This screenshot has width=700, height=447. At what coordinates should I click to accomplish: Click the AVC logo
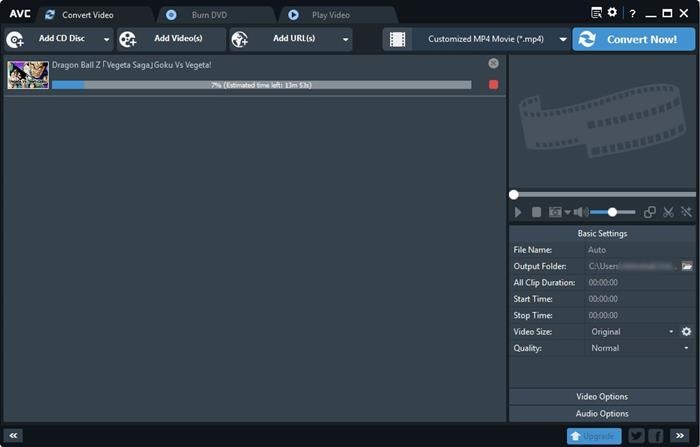(x=20, y=14)
